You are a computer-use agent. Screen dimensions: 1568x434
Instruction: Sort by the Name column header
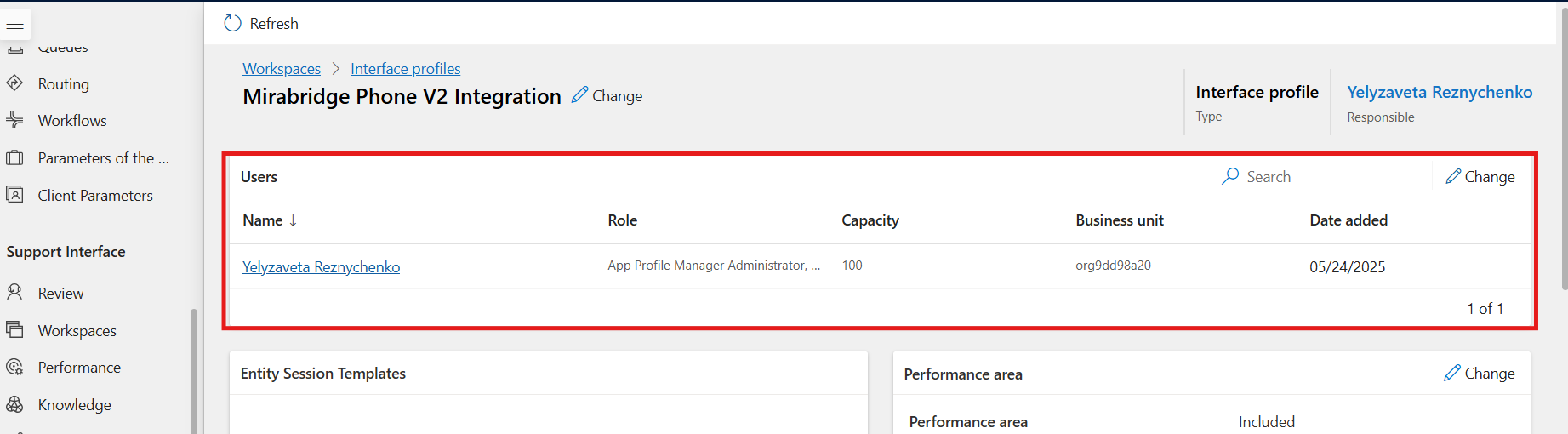262,220
